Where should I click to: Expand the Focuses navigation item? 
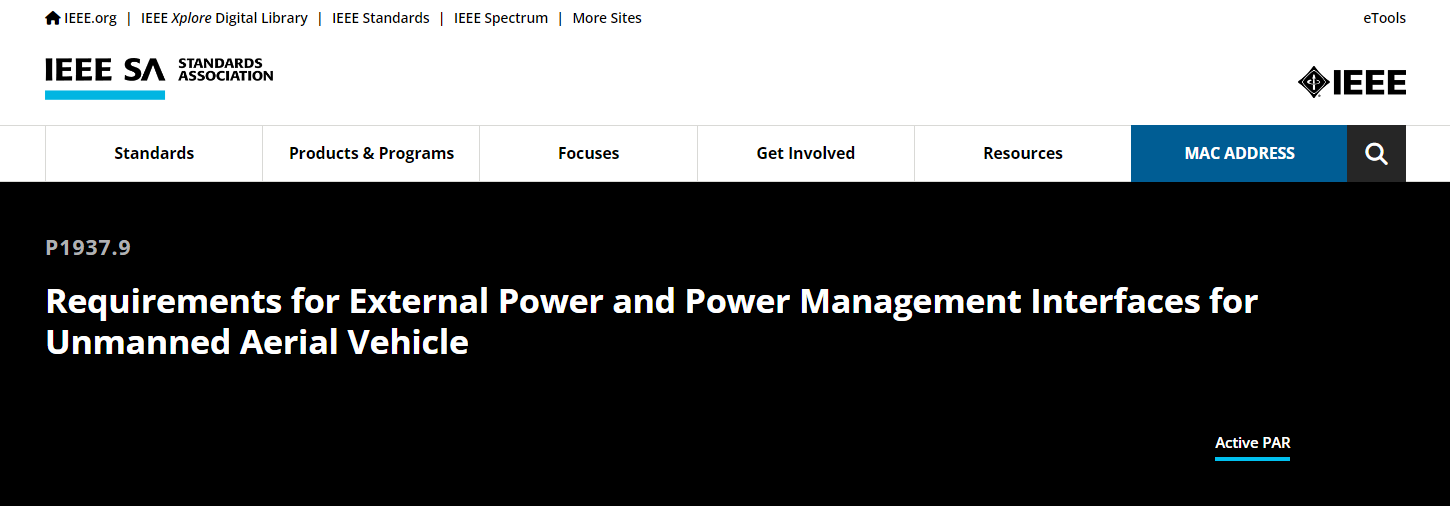(588, 153)
